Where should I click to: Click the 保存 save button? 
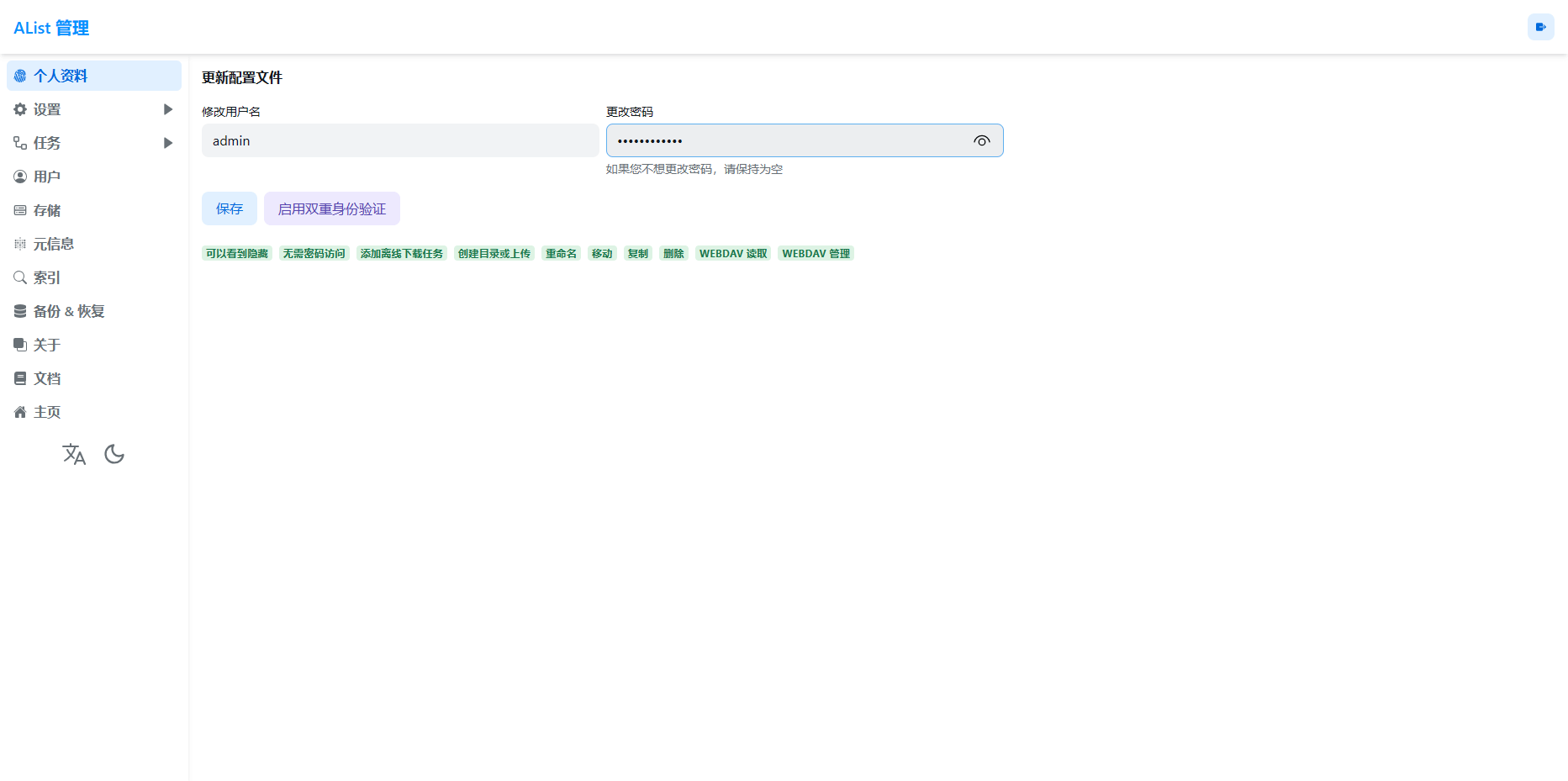(229, 208)
